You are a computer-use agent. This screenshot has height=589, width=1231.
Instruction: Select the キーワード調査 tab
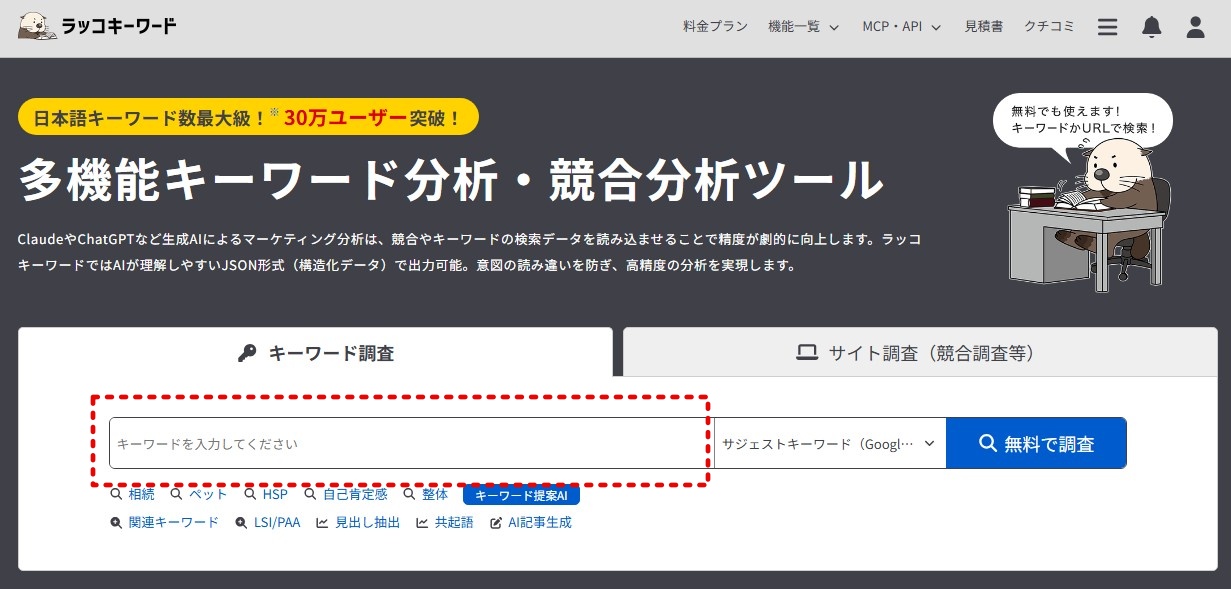click(x=315, y=353)
